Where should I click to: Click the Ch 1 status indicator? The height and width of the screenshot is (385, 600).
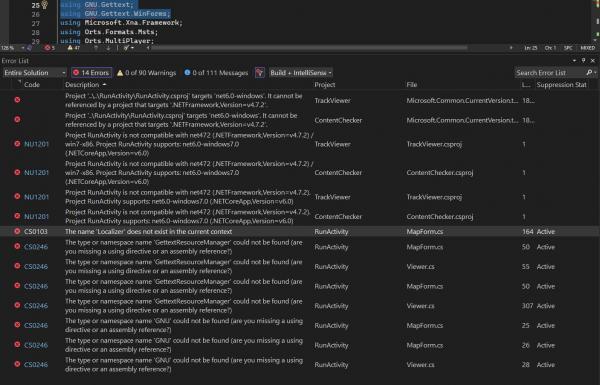(x=550, y=48)
